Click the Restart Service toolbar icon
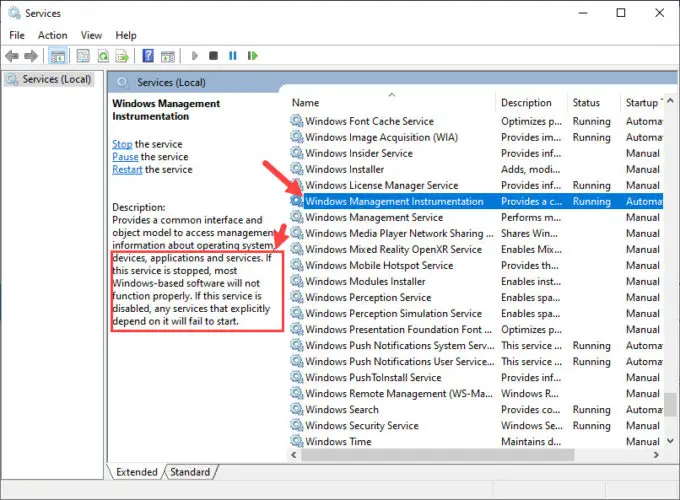 click(x=252, y=56)
